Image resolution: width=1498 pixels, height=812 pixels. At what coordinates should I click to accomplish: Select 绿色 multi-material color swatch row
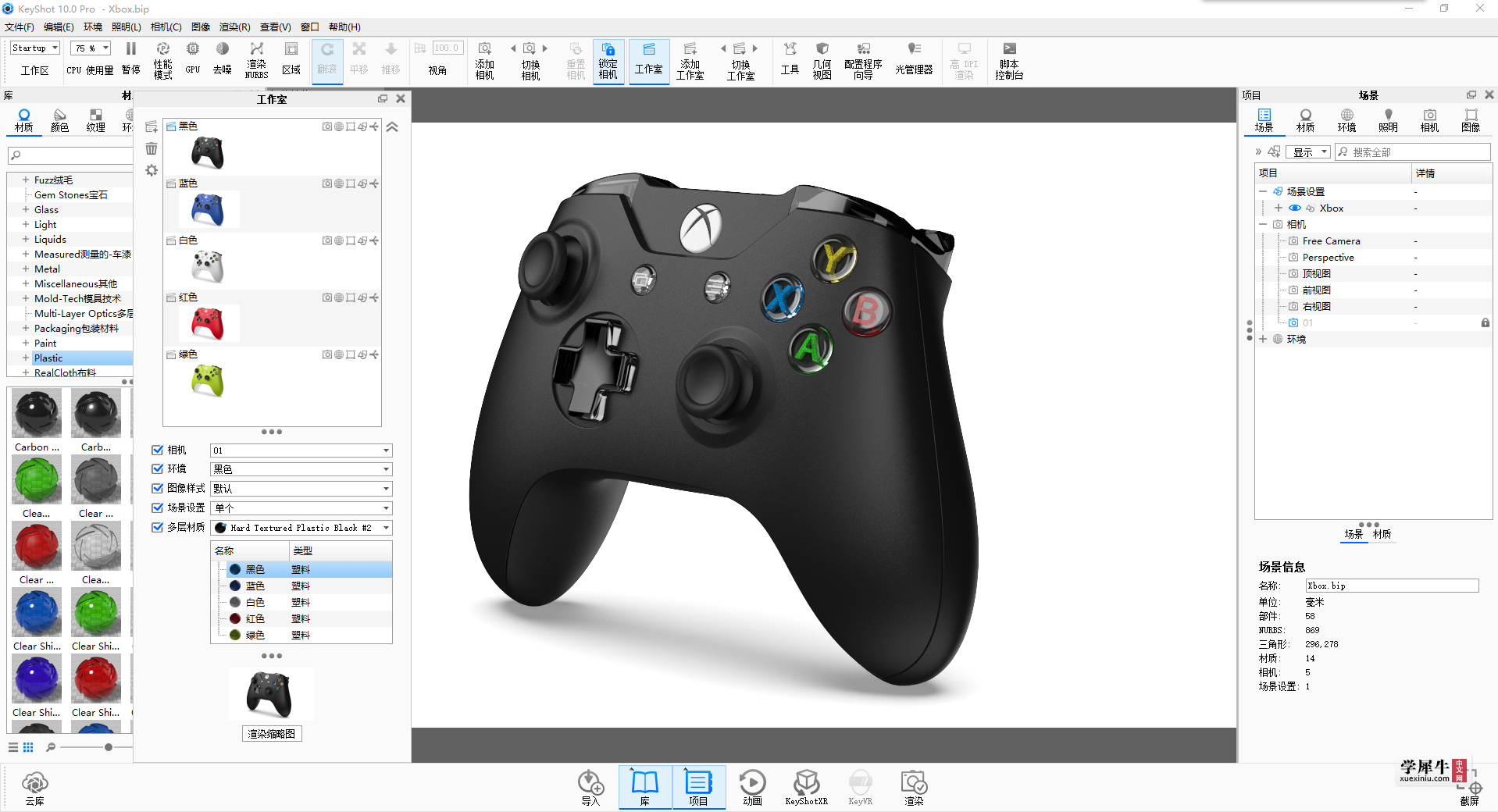301,635
